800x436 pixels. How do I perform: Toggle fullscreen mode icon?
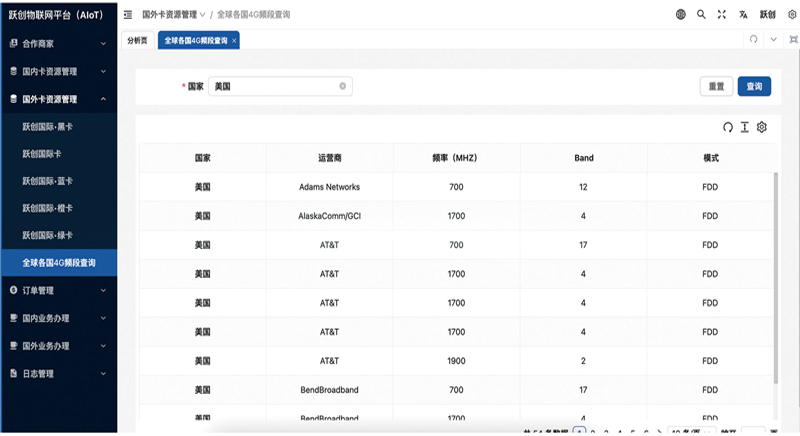pyautogui.click(x=722, y=15)
